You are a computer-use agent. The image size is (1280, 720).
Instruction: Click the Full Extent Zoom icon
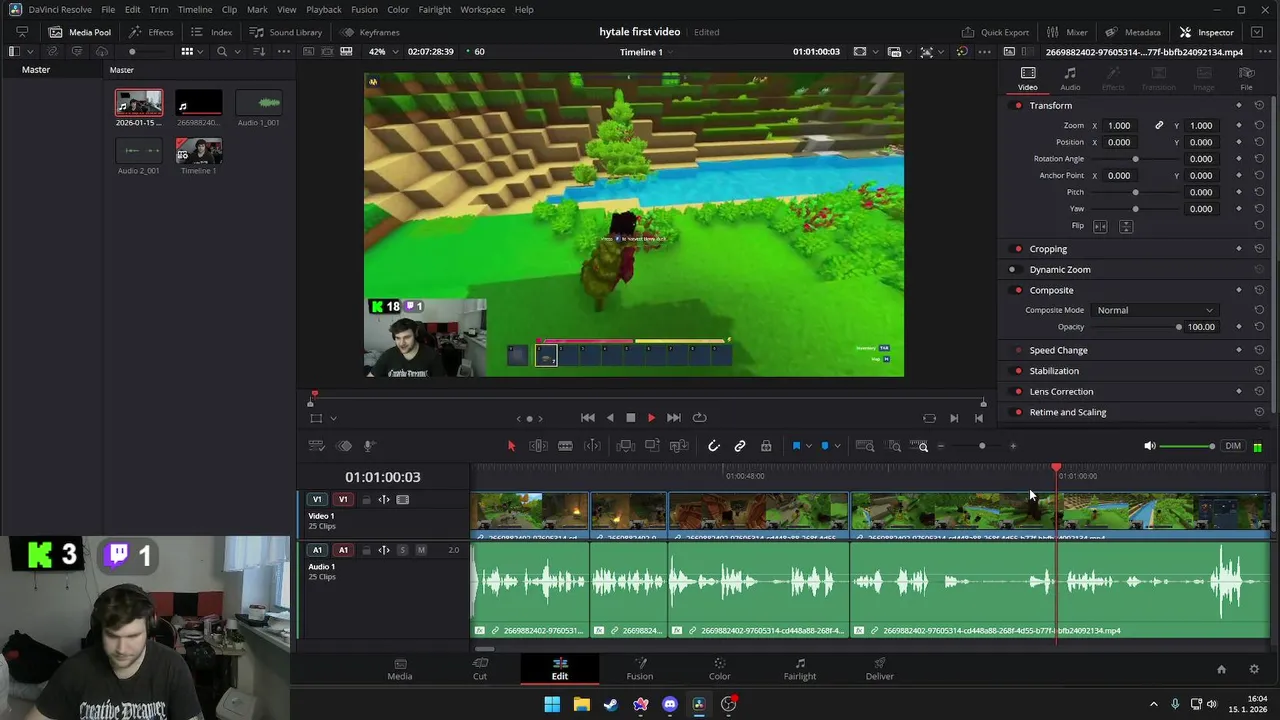tap(865, 446)
